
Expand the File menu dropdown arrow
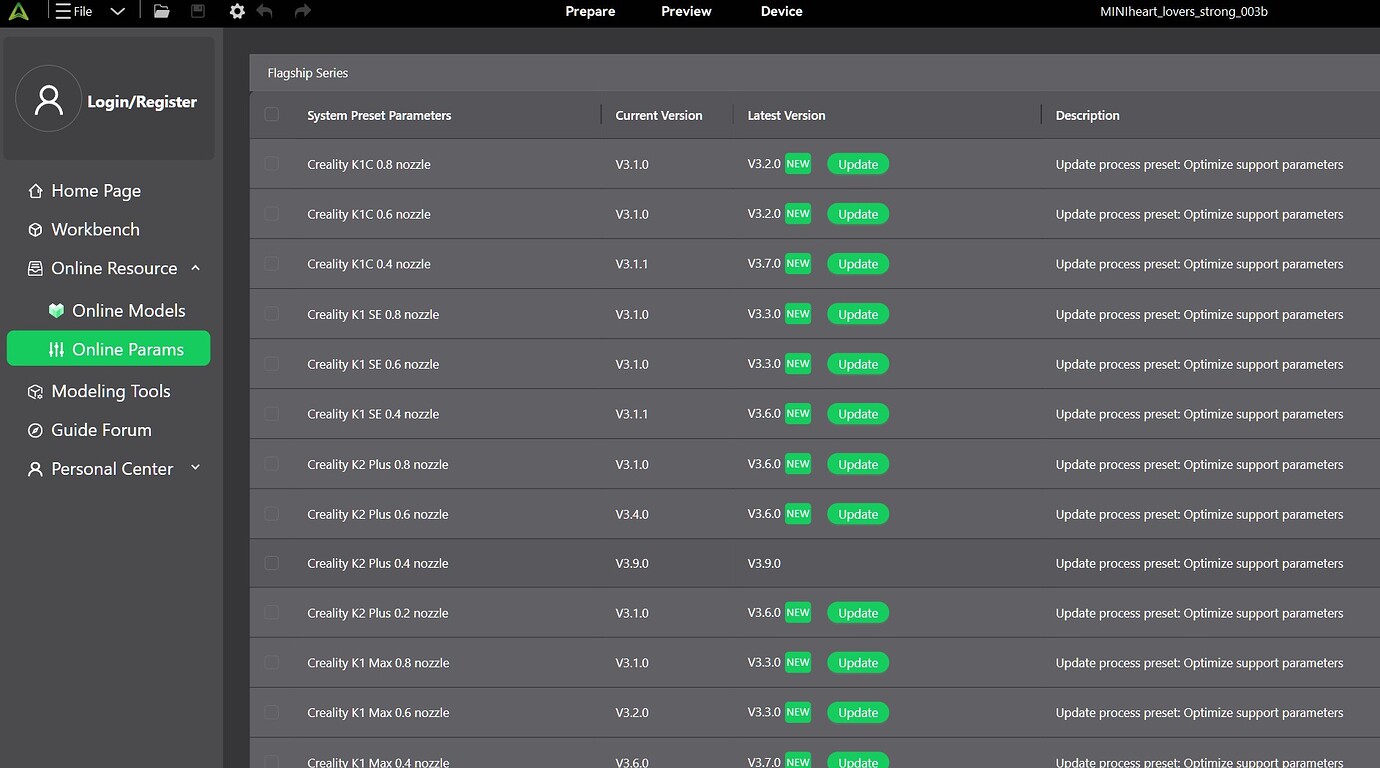117,12
